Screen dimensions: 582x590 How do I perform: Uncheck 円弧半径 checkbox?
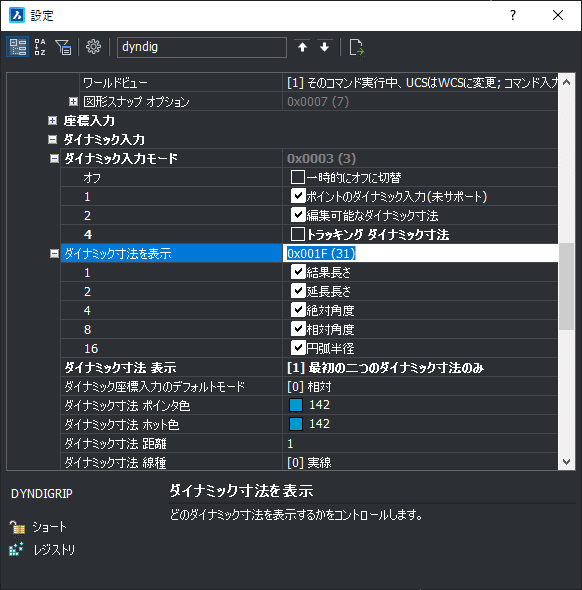(x=298, y=348)
